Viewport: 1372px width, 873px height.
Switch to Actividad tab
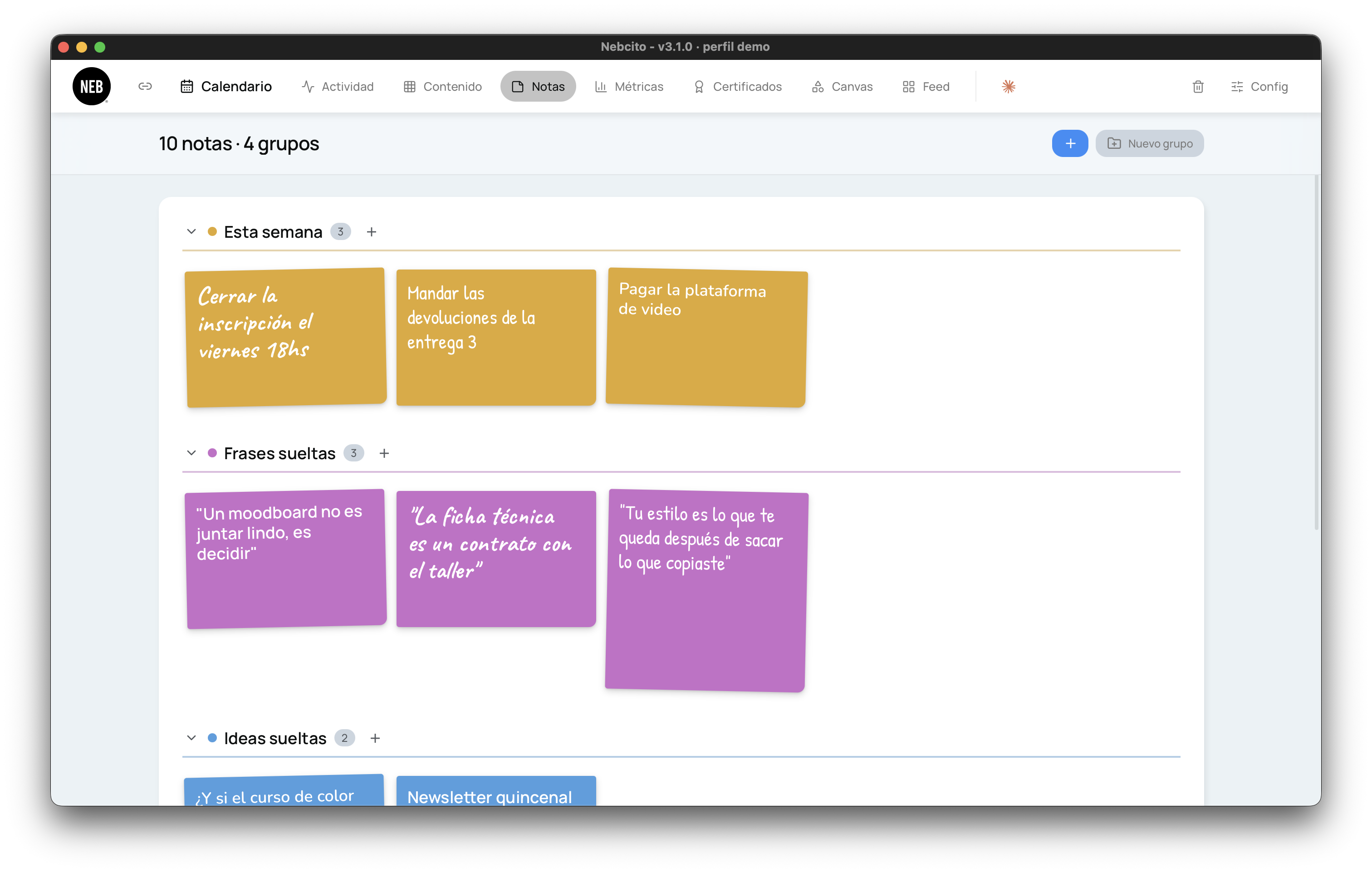pyautogui.click(x=338, y=86)
